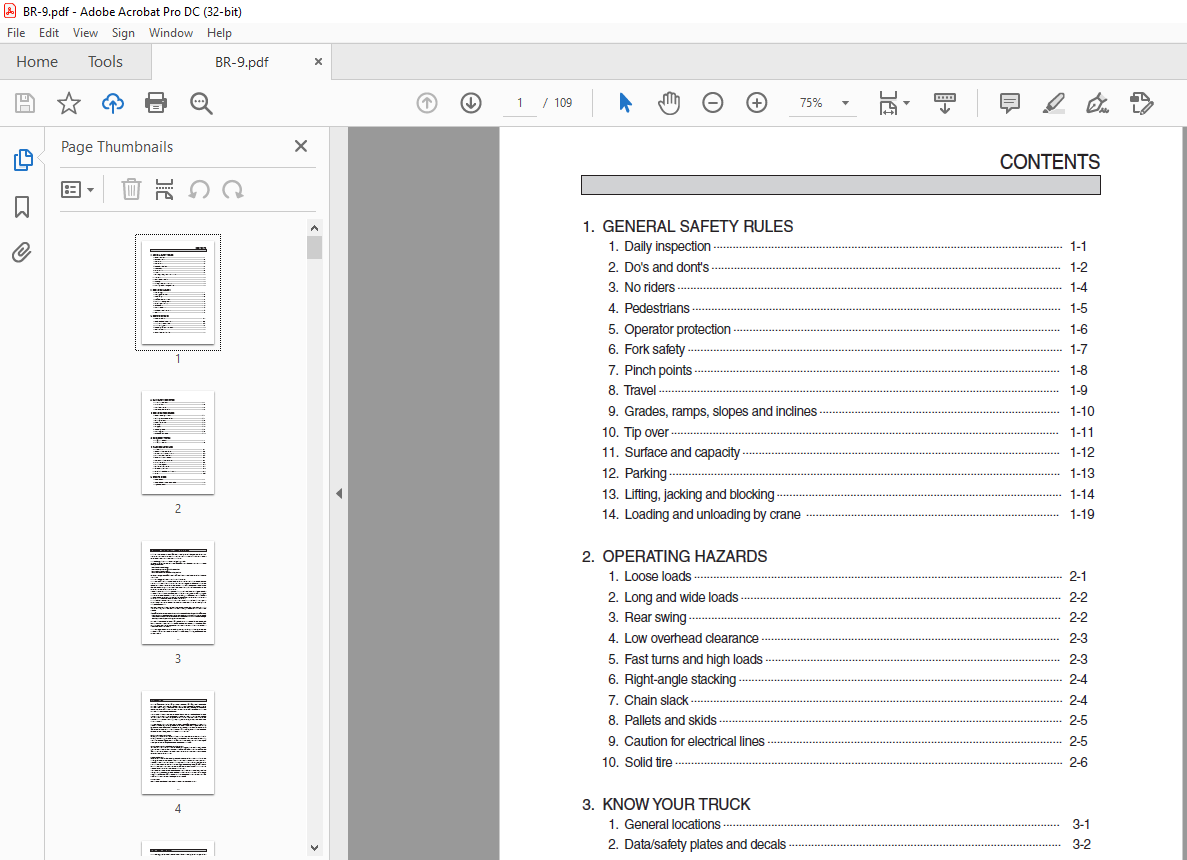
Task: Open the Add comment sticky note tool
Action: point(1010,103)
